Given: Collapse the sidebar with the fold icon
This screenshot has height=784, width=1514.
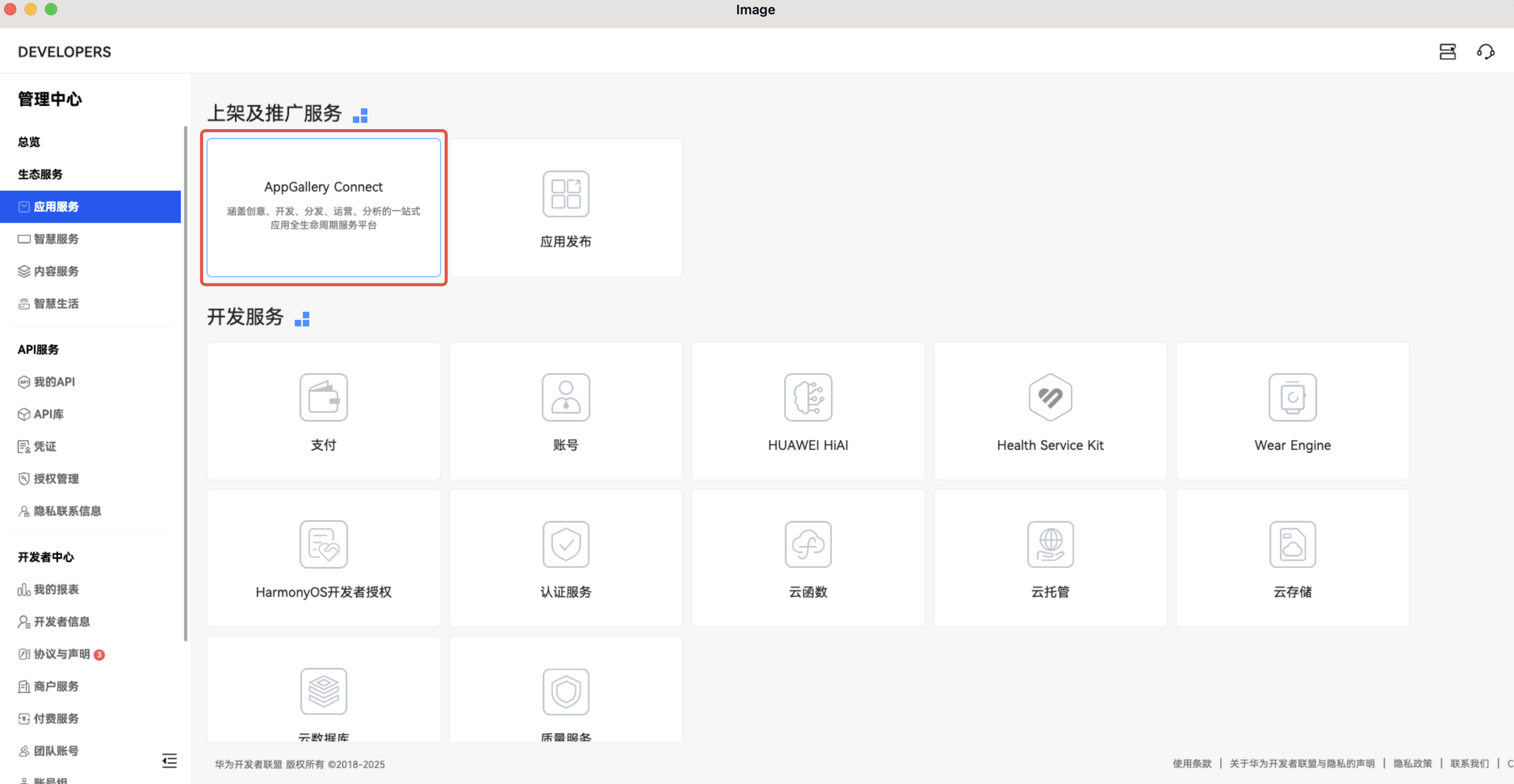Looking at the screenshot, I should pos(169,761).
